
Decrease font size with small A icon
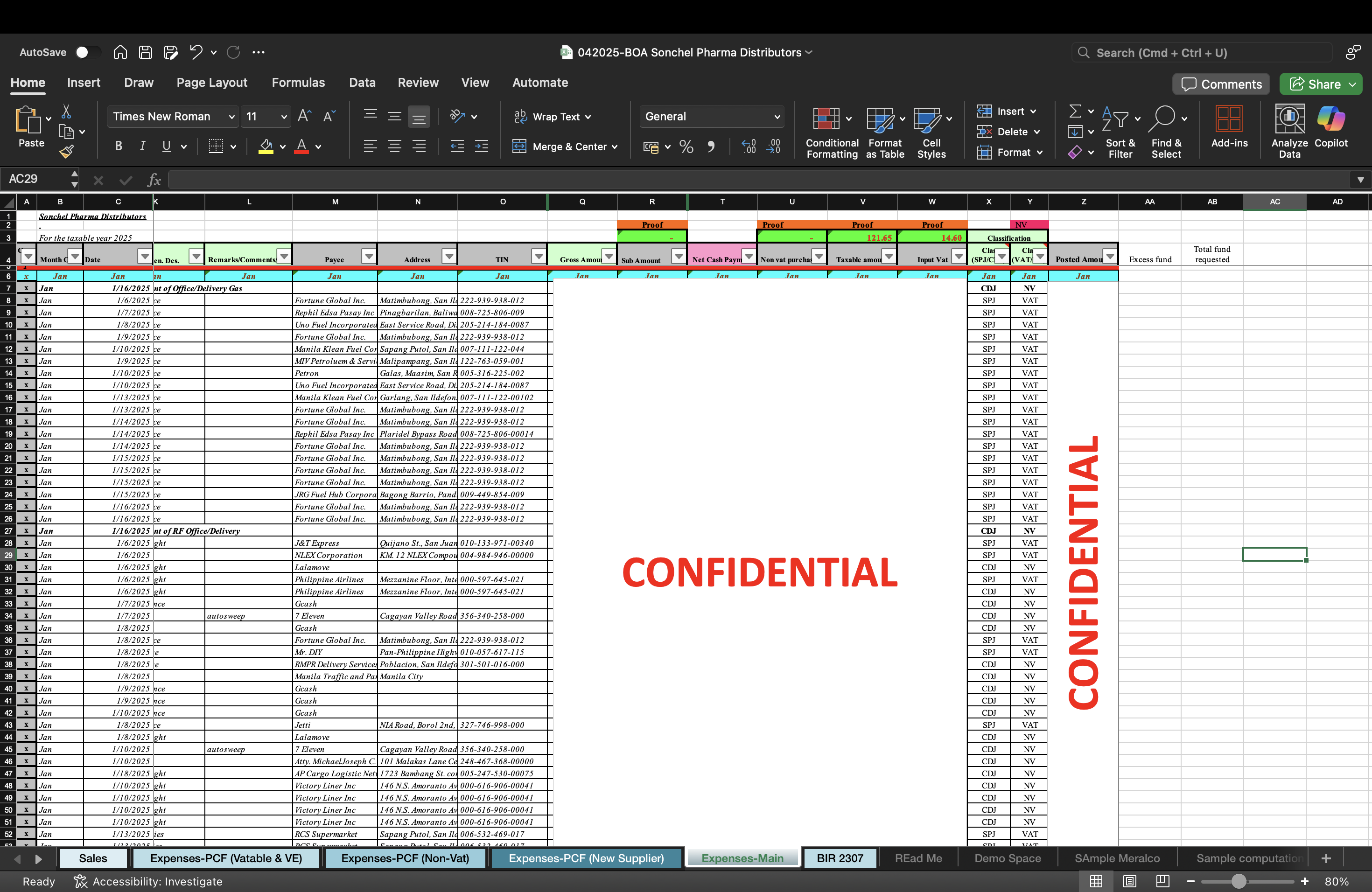tap(329, 116)
